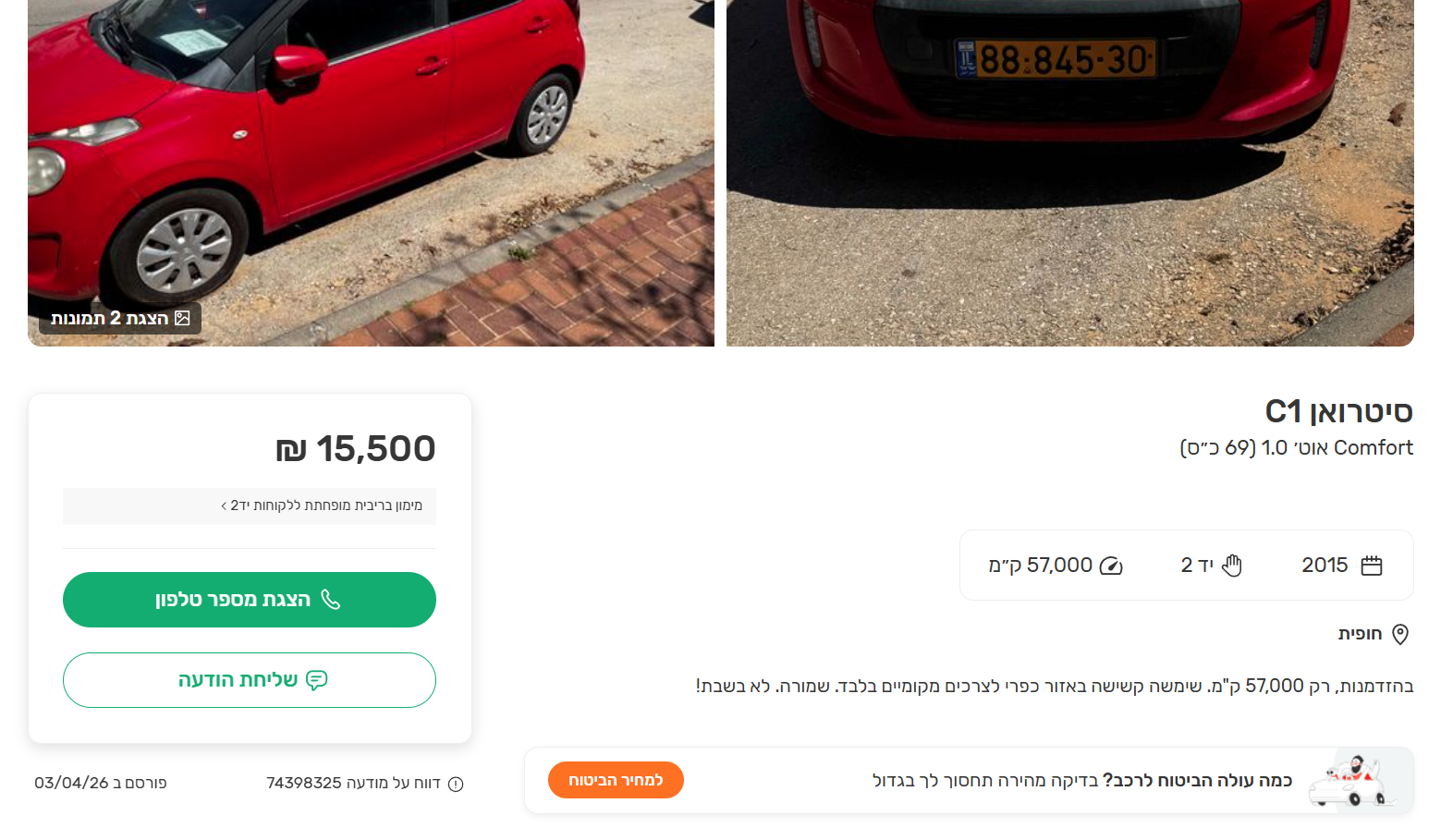Click the phone handset icon on the green button

tap(331, 600)
